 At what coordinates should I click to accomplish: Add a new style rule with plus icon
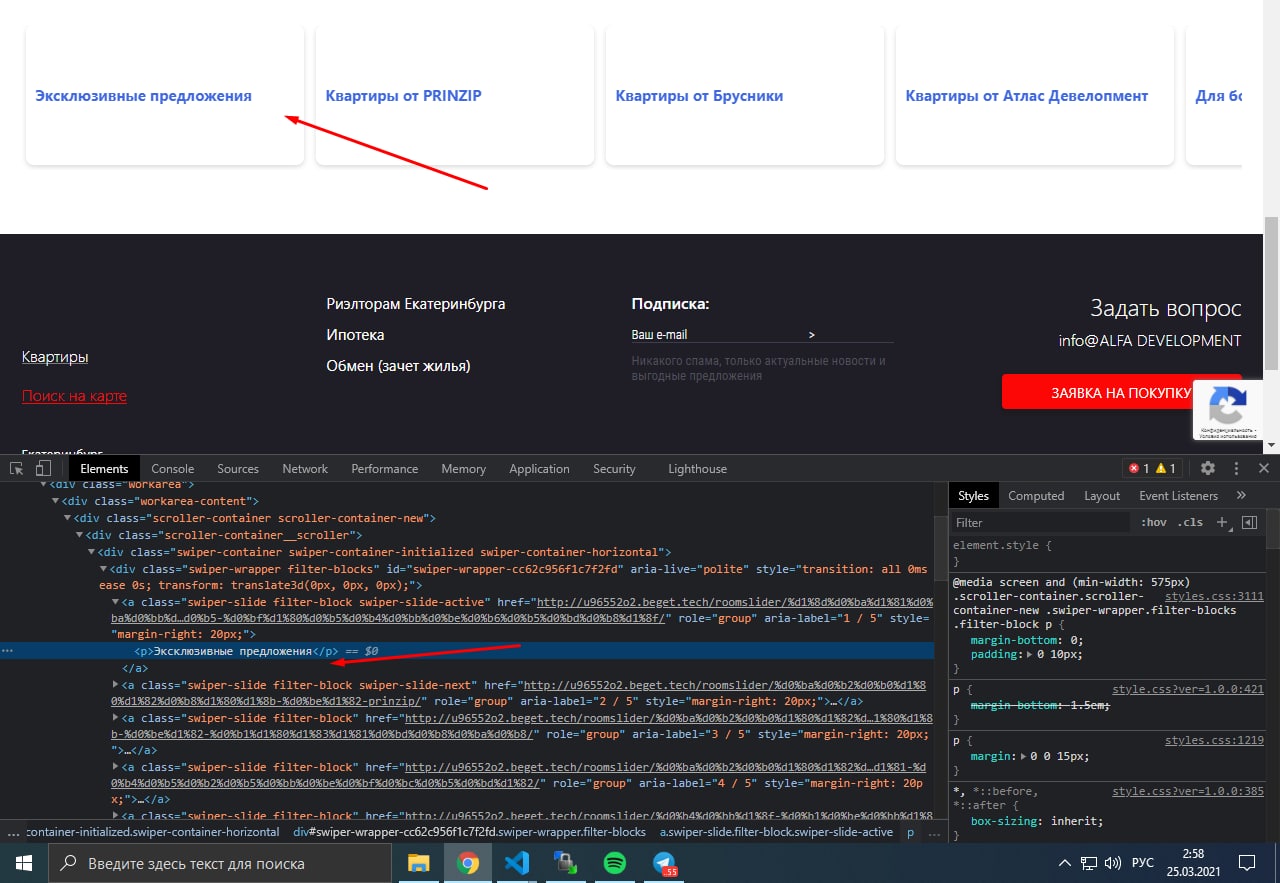pos(1221,522)
